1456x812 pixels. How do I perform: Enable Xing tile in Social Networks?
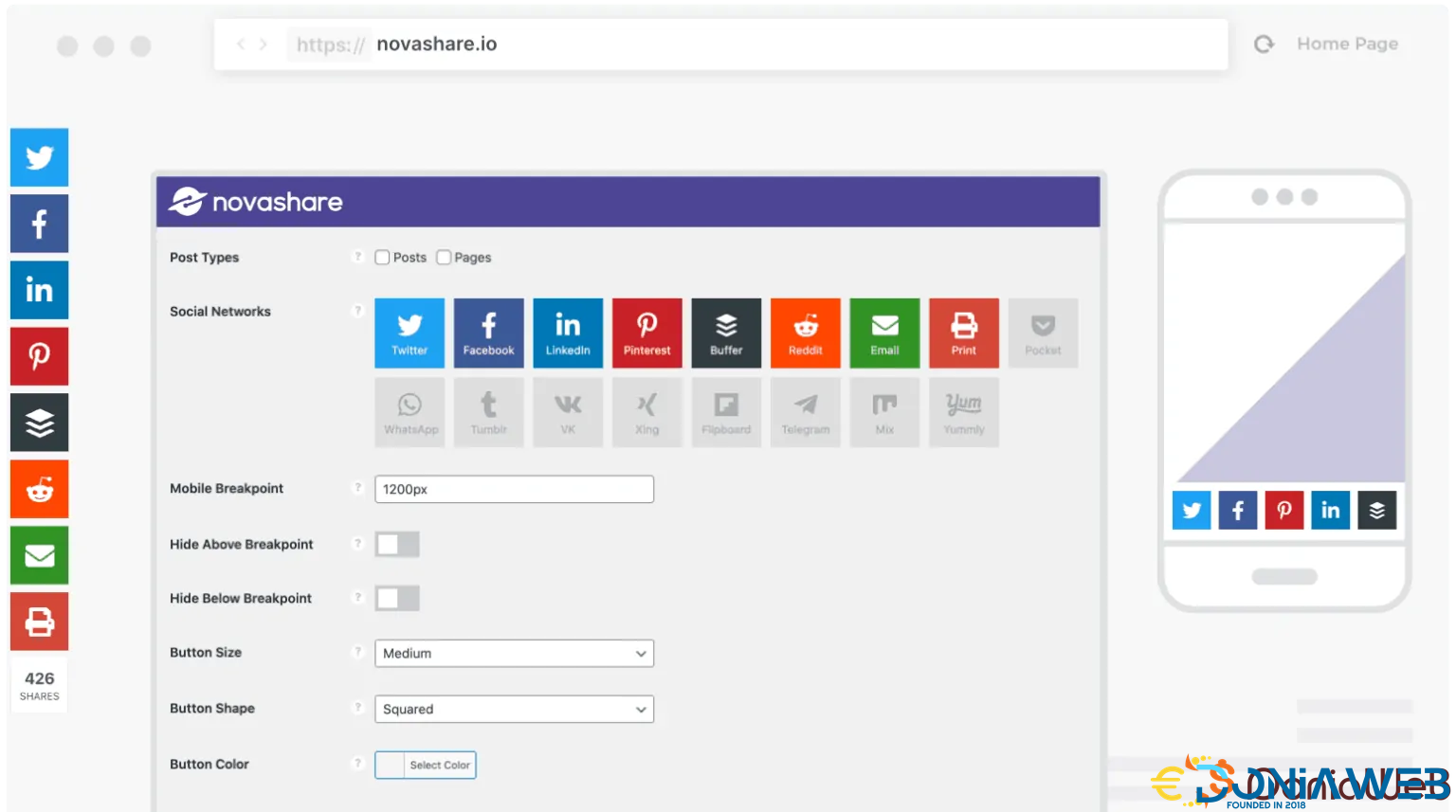tap(646, 412)
